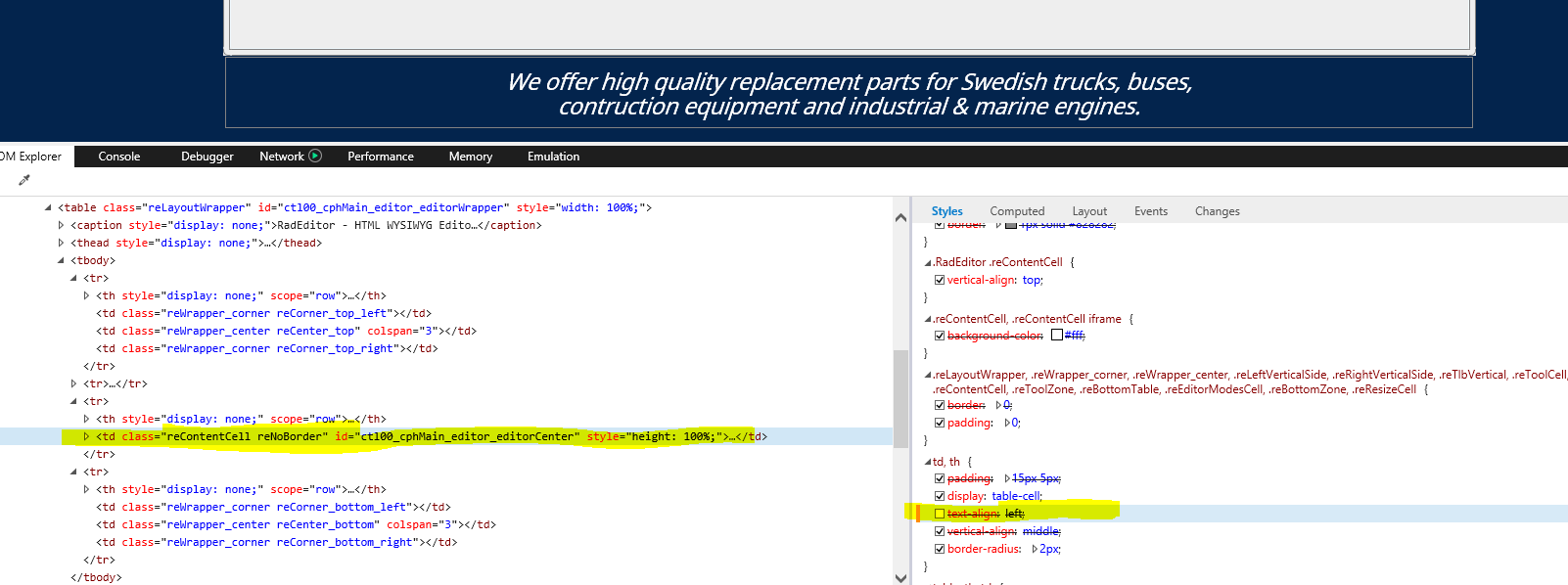1568x585 pixels.
Task: Collapse the tbody node
Action: pyautogui.click(x=61, y=261)
